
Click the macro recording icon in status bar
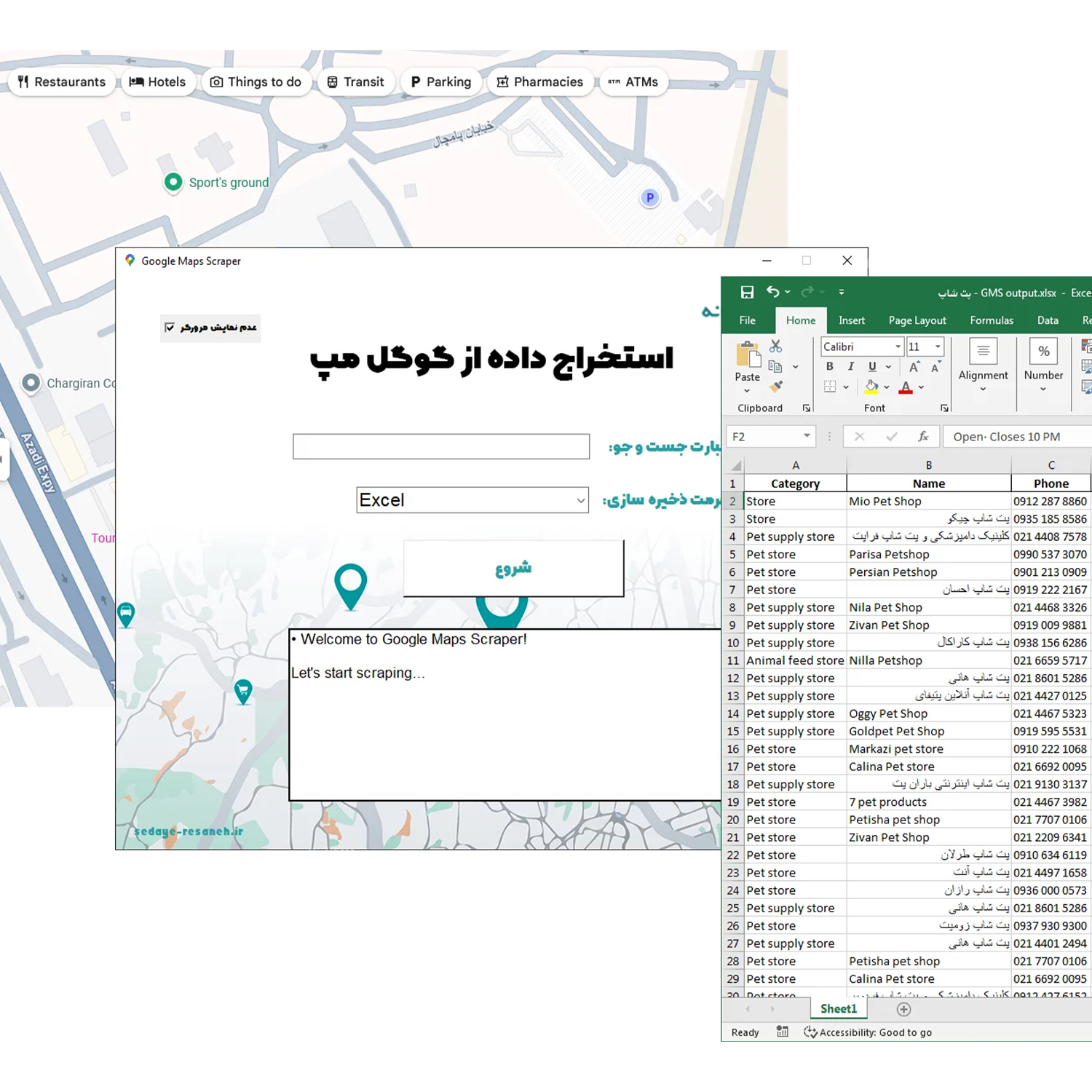click(x=783, y=1032)
